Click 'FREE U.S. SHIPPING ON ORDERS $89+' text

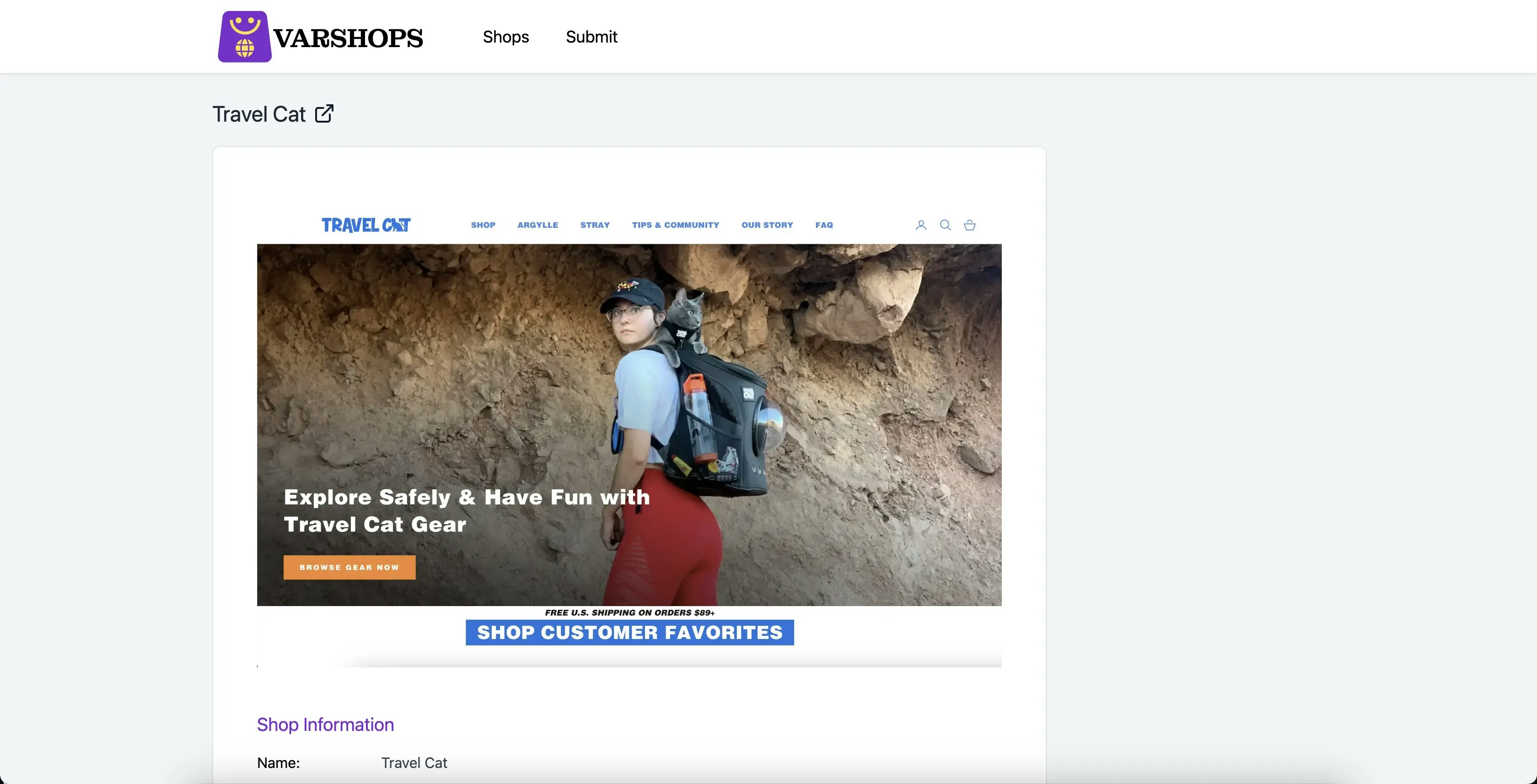(629, 613)
